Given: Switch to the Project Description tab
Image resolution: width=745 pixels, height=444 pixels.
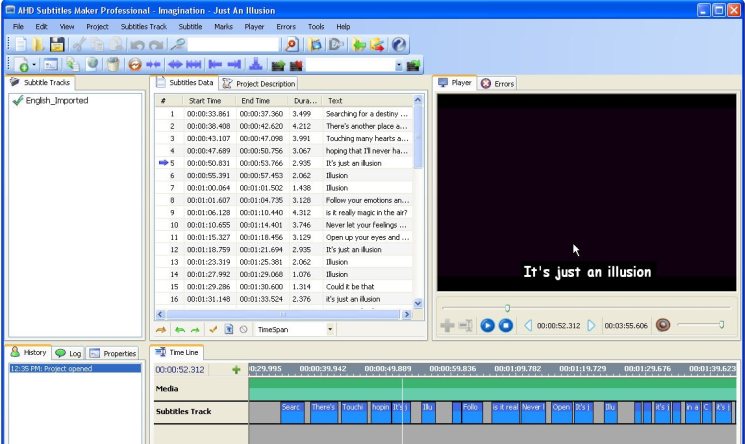Looking at the screenshot, I should tap(259, 84).
